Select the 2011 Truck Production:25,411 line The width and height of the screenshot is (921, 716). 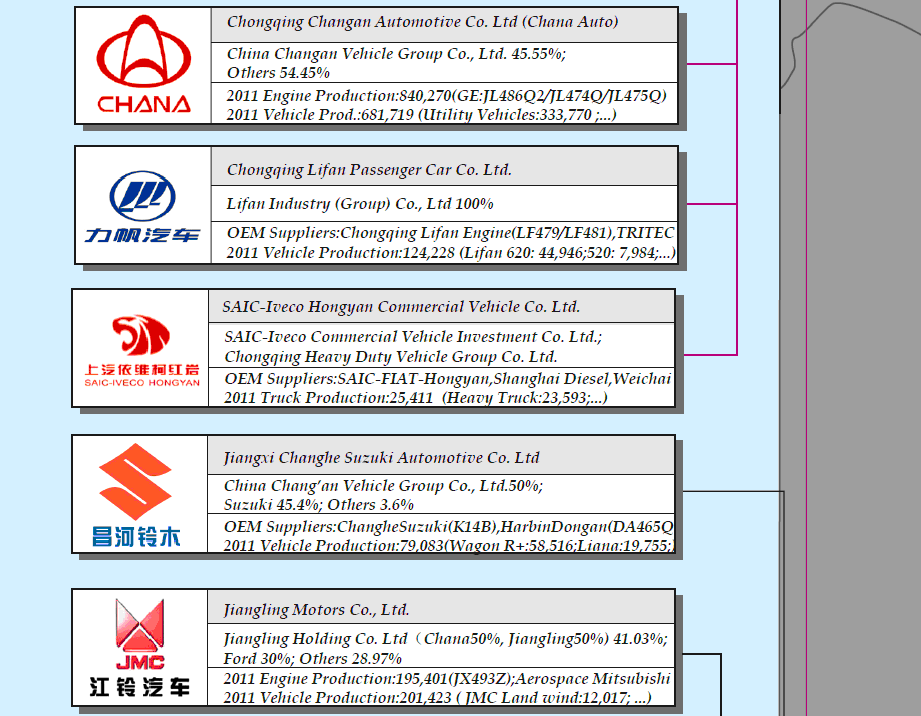[x=415, y=398]
